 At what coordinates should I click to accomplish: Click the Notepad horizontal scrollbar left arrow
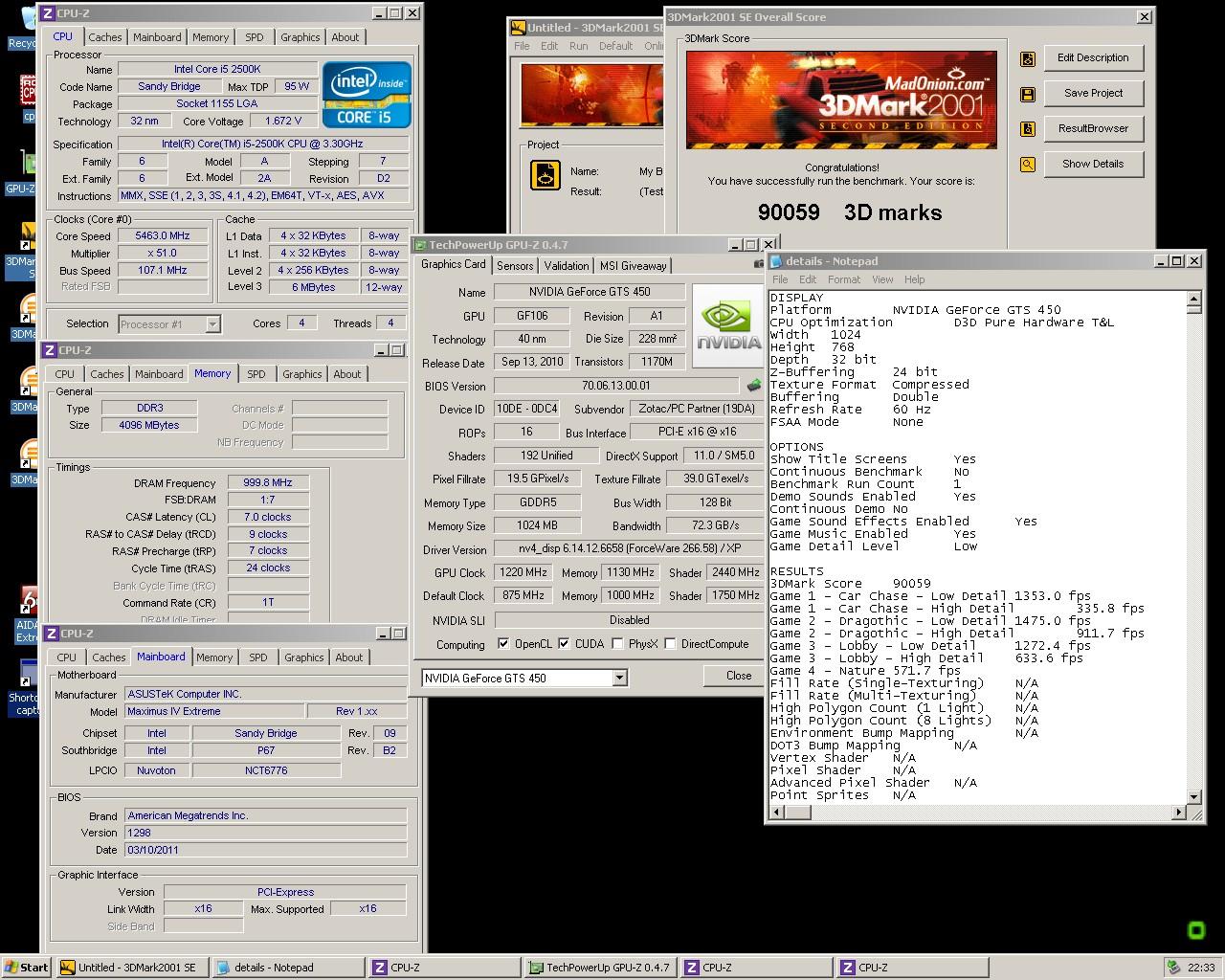777,813
